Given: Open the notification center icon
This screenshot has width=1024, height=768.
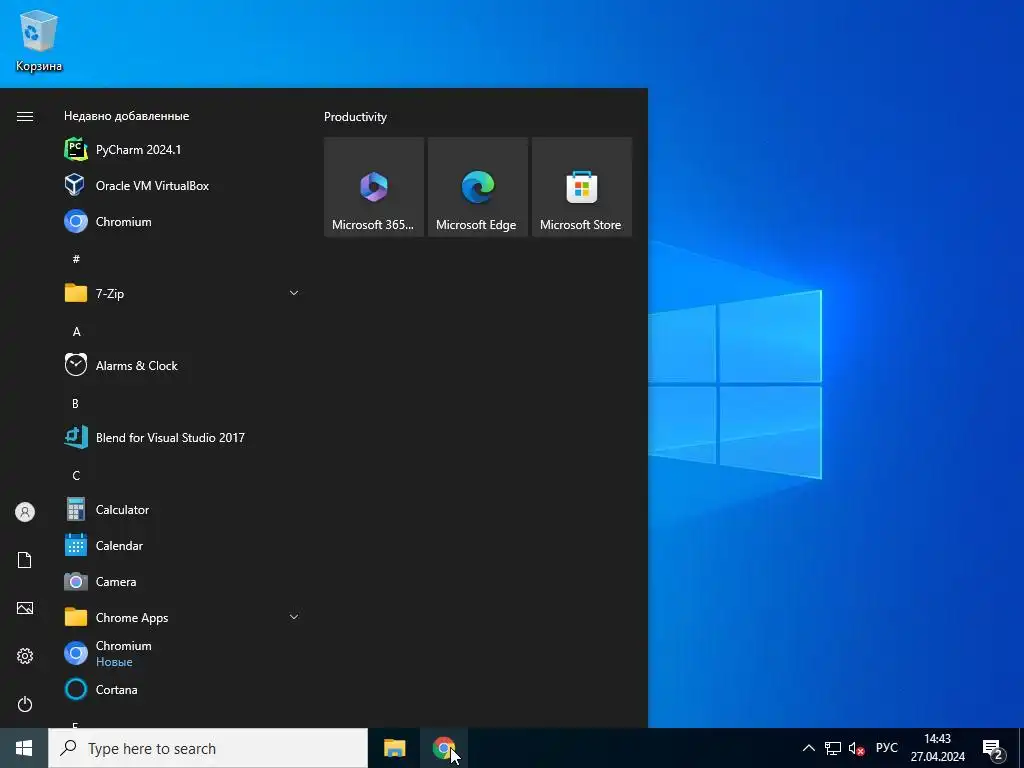Looking at the screenshot, I should (993, 750).
